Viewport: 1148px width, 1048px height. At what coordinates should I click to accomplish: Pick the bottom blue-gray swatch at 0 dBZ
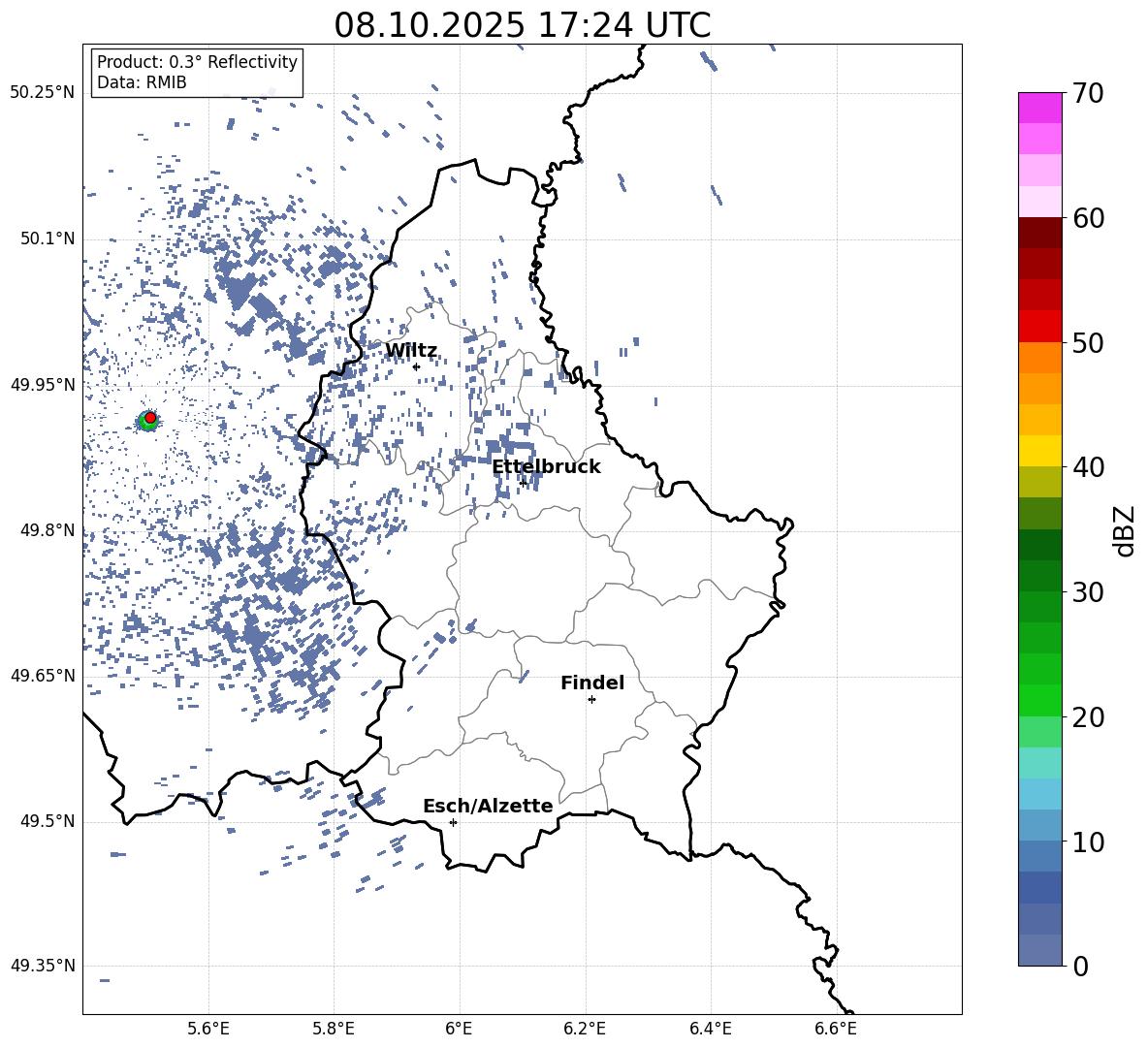coord(1039,950)
